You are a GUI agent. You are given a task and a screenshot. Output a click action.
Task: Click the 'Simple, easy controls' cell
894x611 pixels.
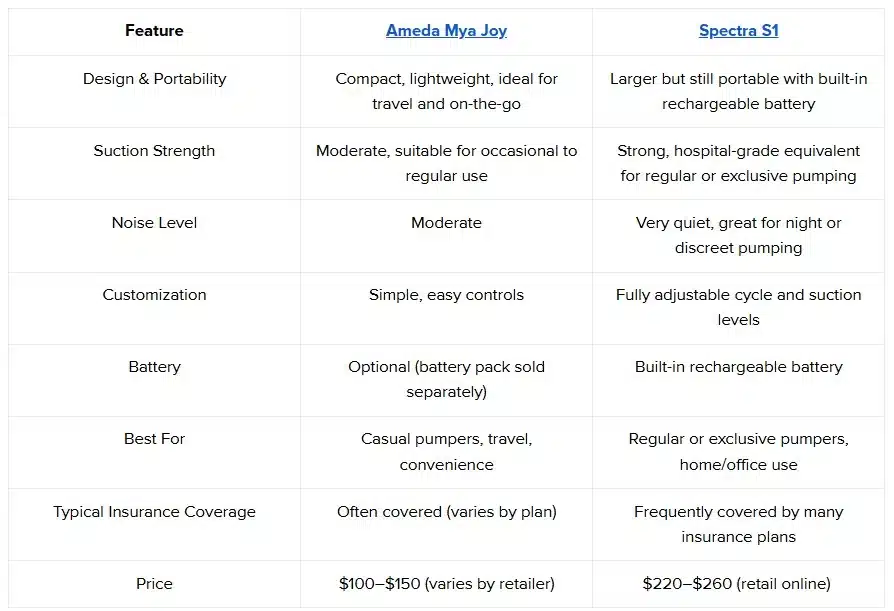coord(446,295)
